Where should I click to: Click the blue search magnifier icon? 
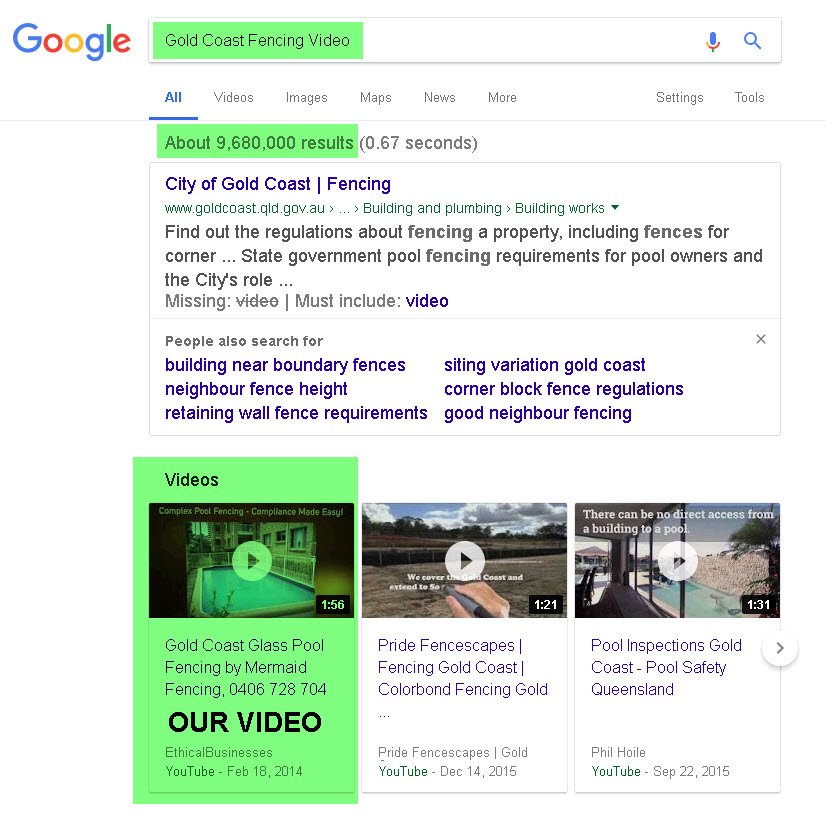tap(752, 41)
